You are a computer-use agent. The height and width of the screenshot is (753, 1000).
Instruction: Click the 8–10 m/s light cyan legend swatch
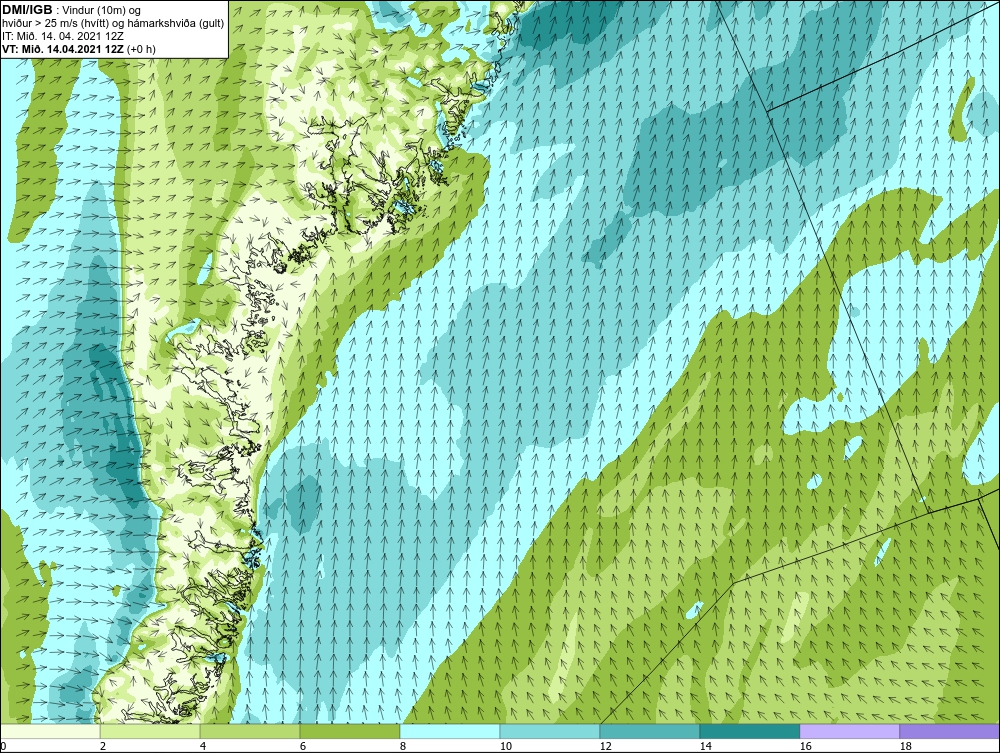450,731
